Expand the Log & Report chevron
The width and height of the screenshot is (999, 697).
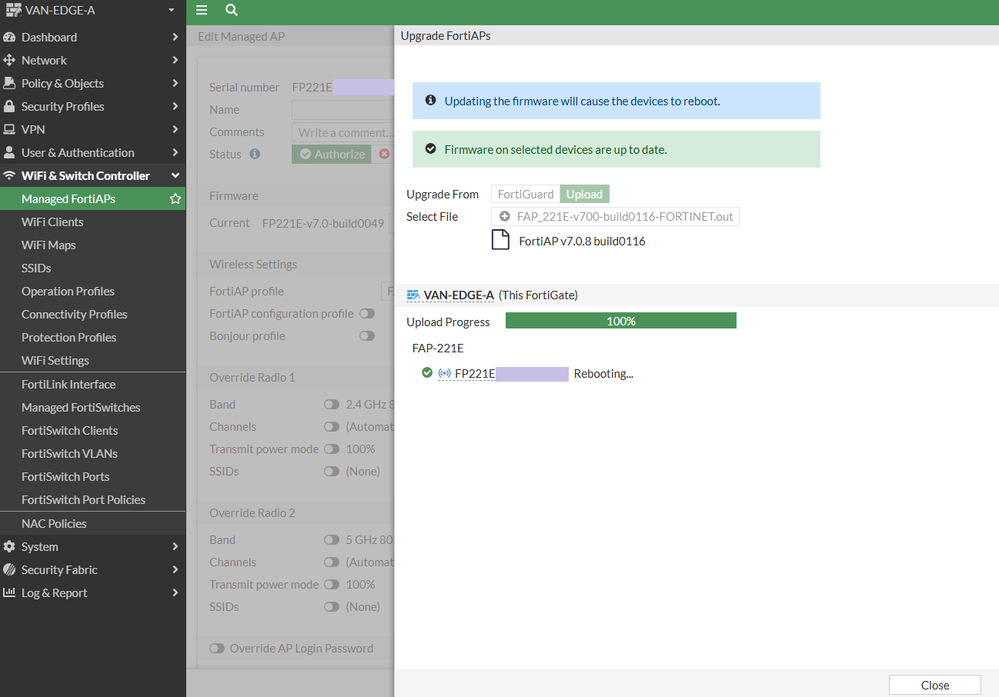[x=175, y=593]
